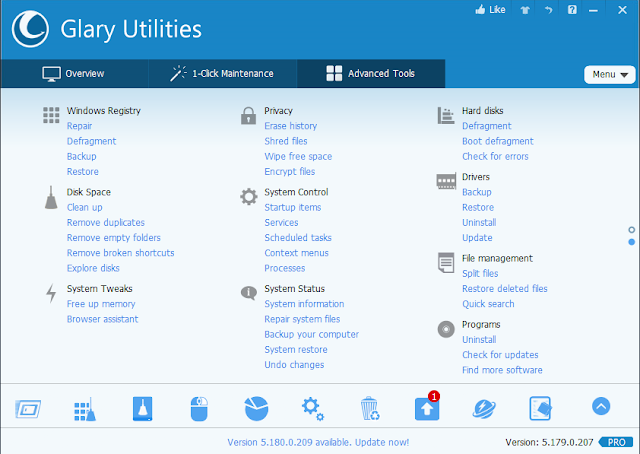Screen dimensions: 640x454
Task: Open Restore deleted files link
Action: pos(504,289)
